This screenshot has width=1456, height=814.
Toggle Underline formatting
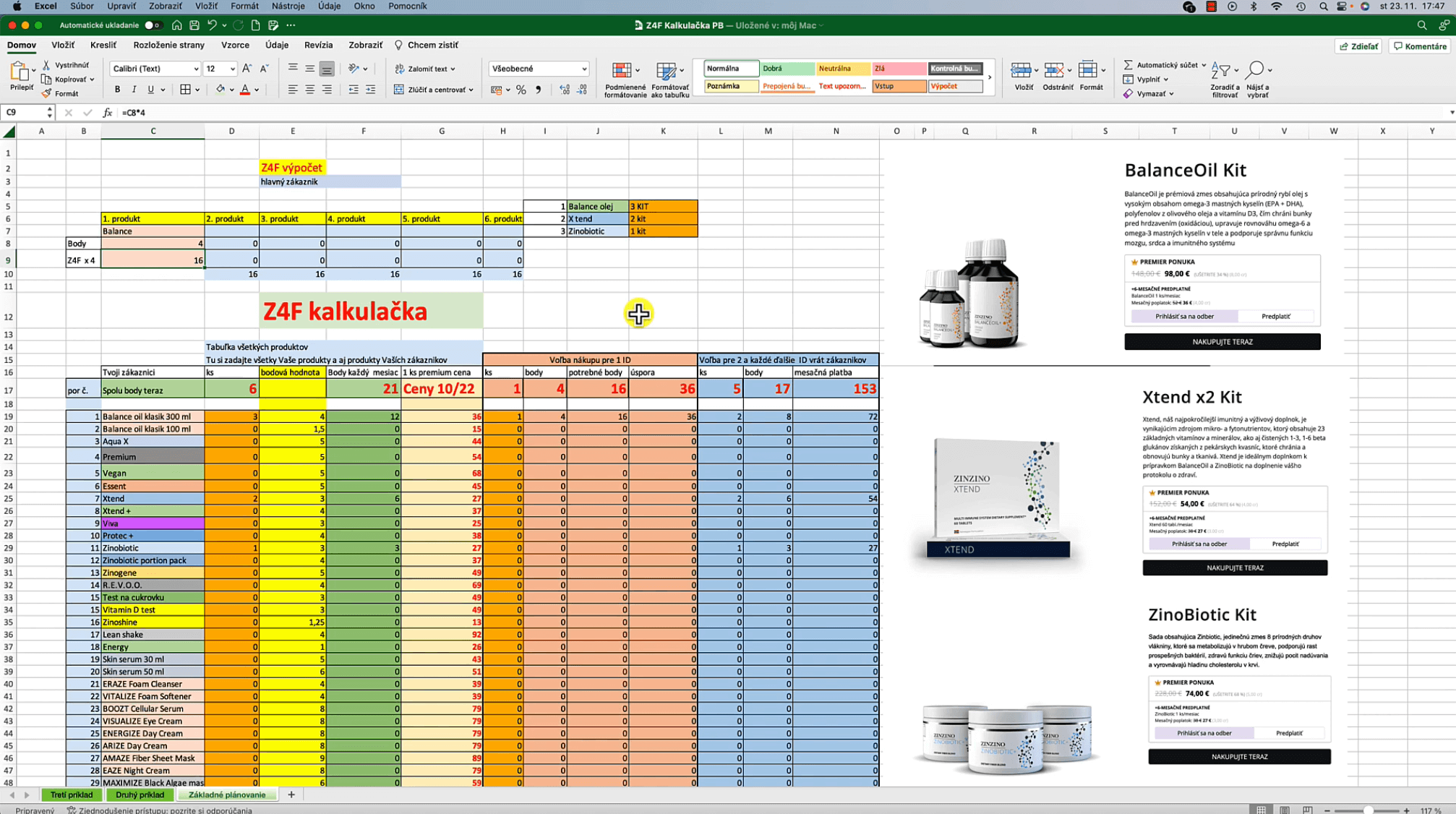pyautogui.click(x=150, y=90)
